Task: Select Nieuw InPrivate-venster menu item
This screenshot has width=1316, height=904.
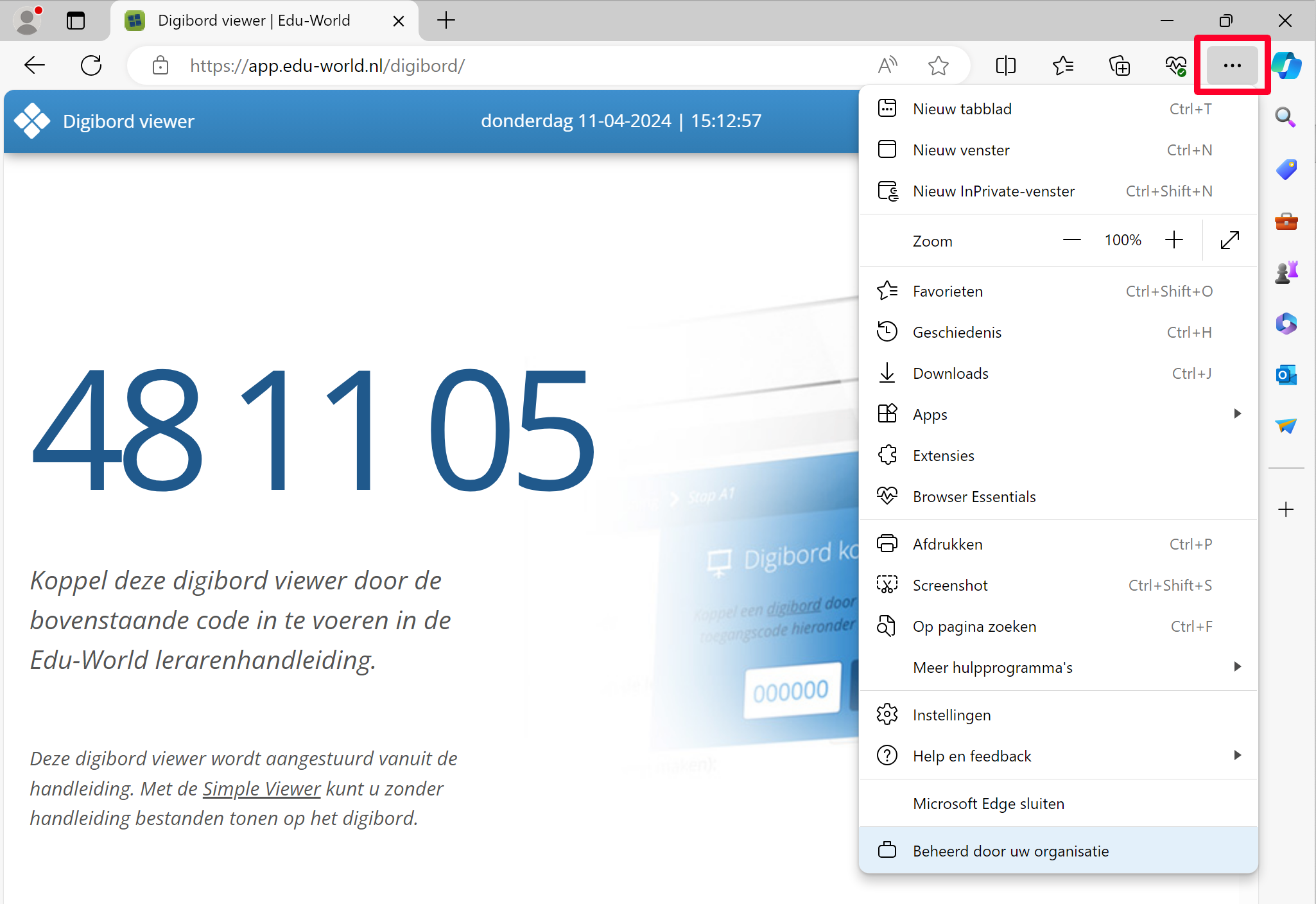Action: [993, 191]
